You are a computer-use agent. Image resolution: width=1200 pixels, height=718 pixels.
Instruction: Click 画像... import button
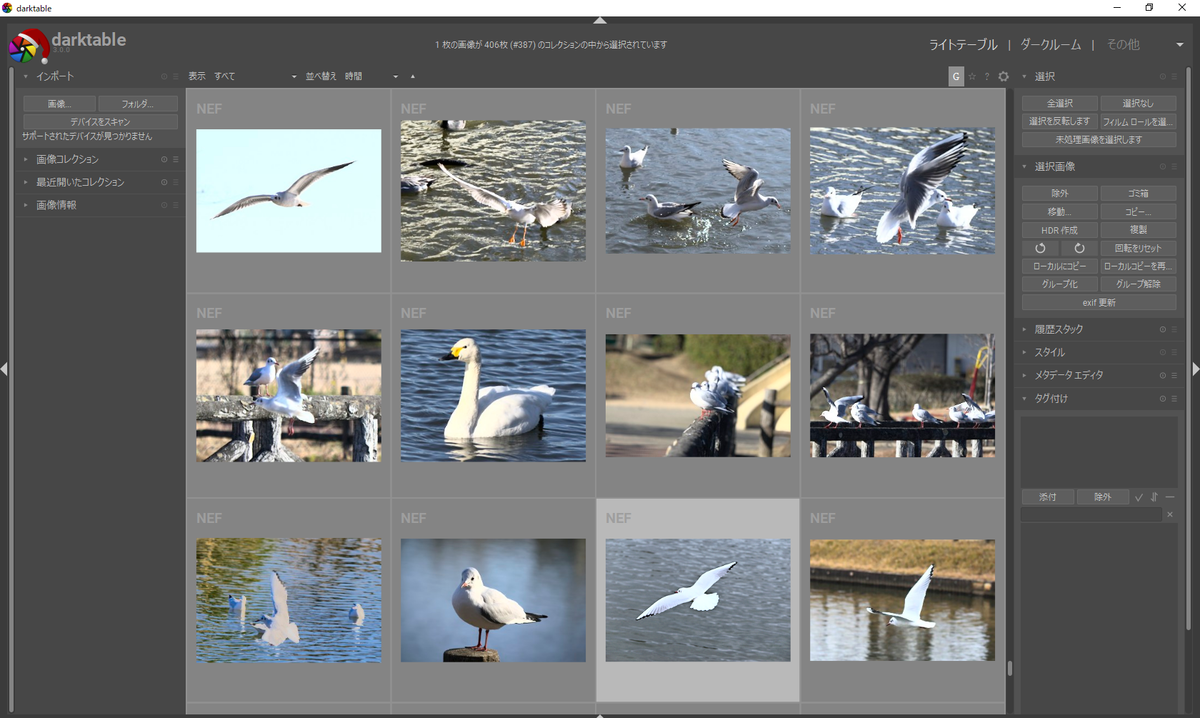point(59,104)
